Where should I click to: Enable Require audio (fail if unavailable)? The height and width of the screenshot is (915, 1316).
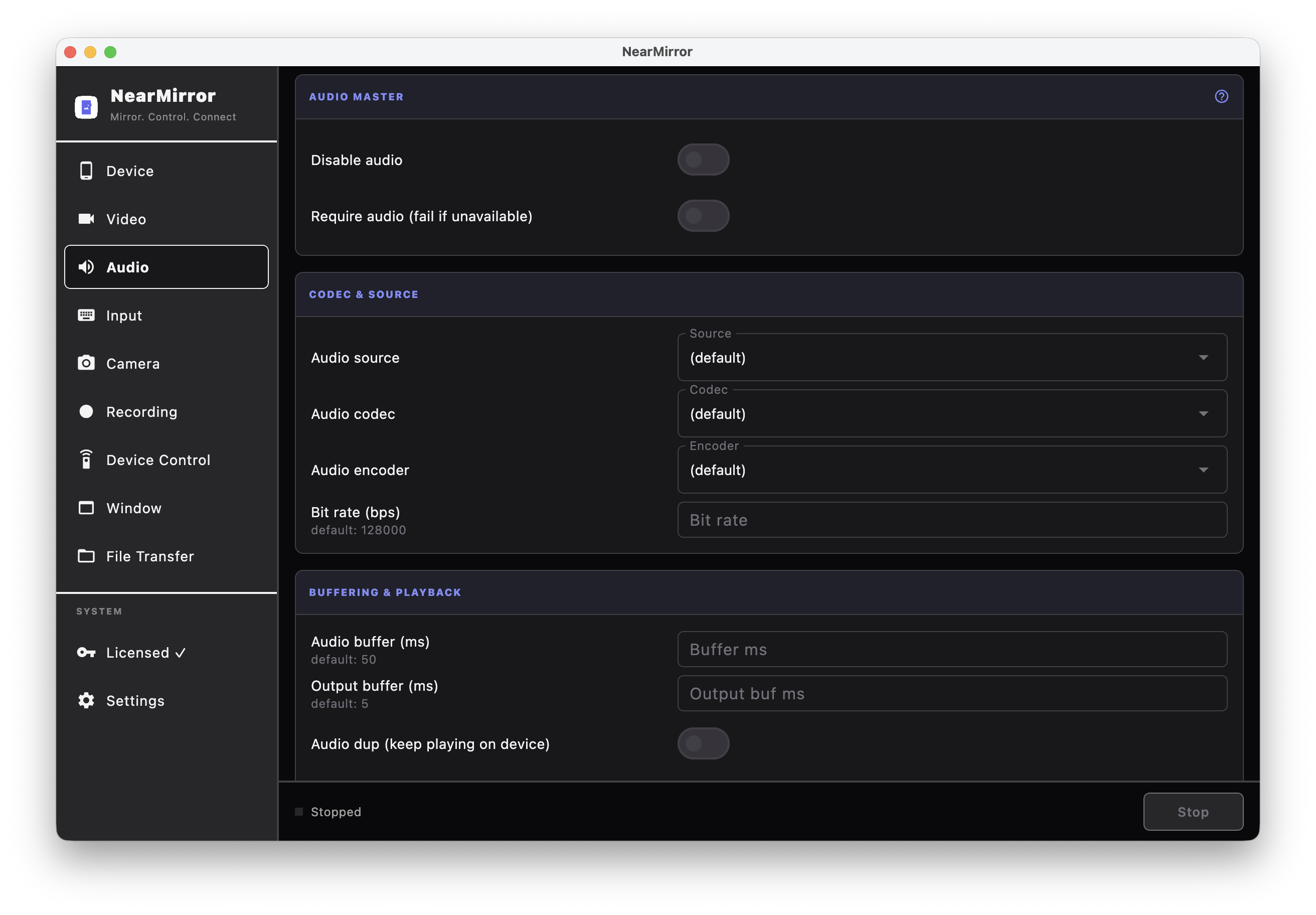[x=703, y=216]
